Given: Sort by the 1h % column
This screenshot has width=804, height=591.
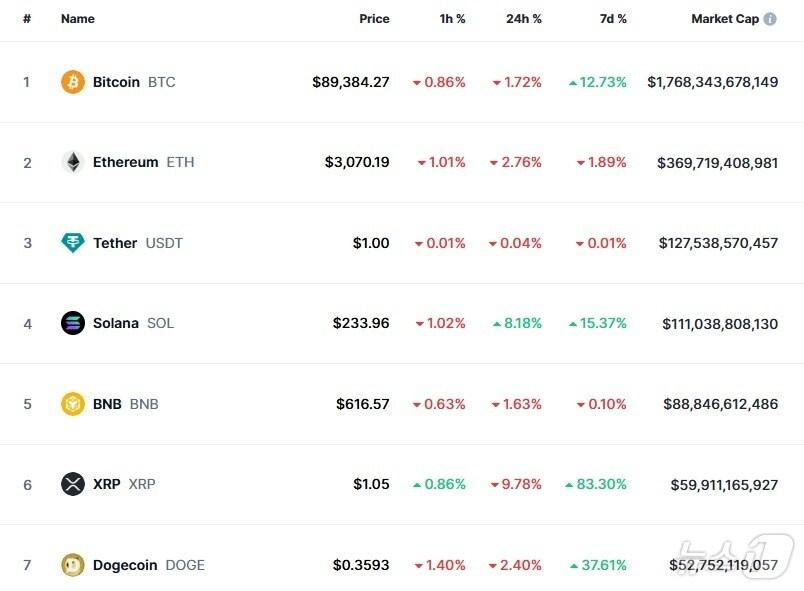Looking at the screenshot, I should coord(452,19).
